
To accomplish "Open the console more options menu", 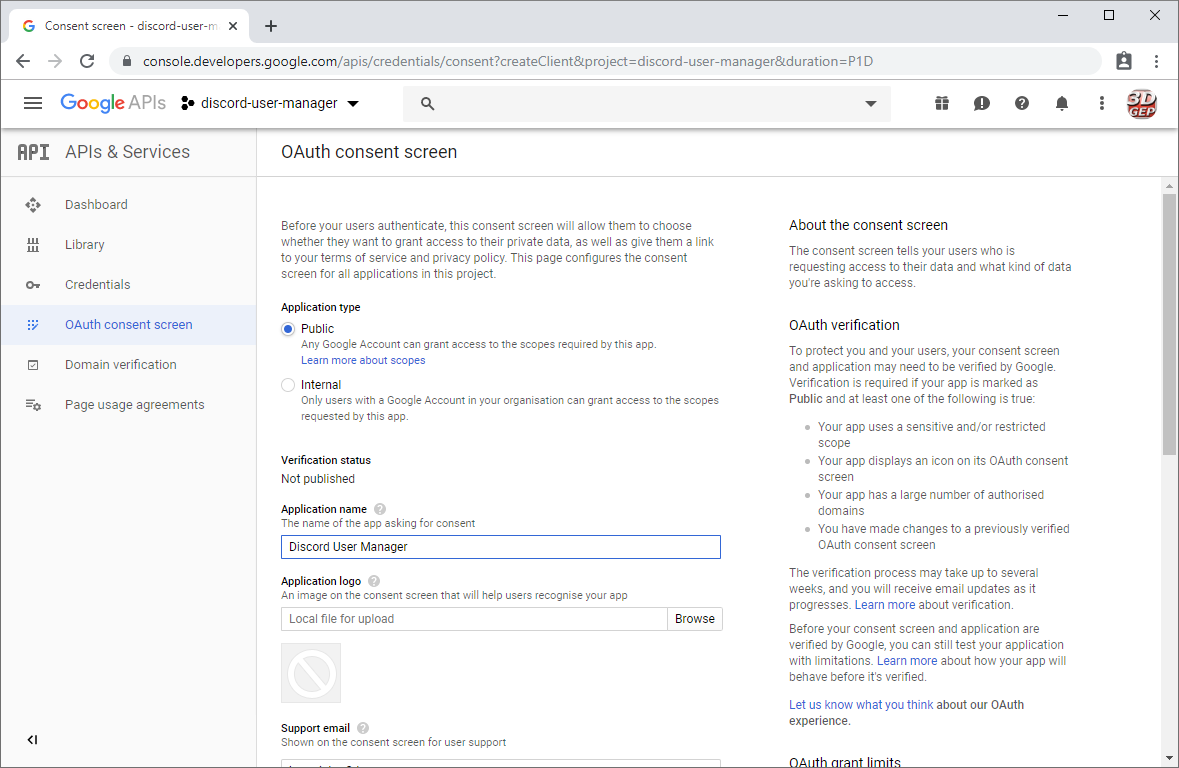I will point(1102,103).
